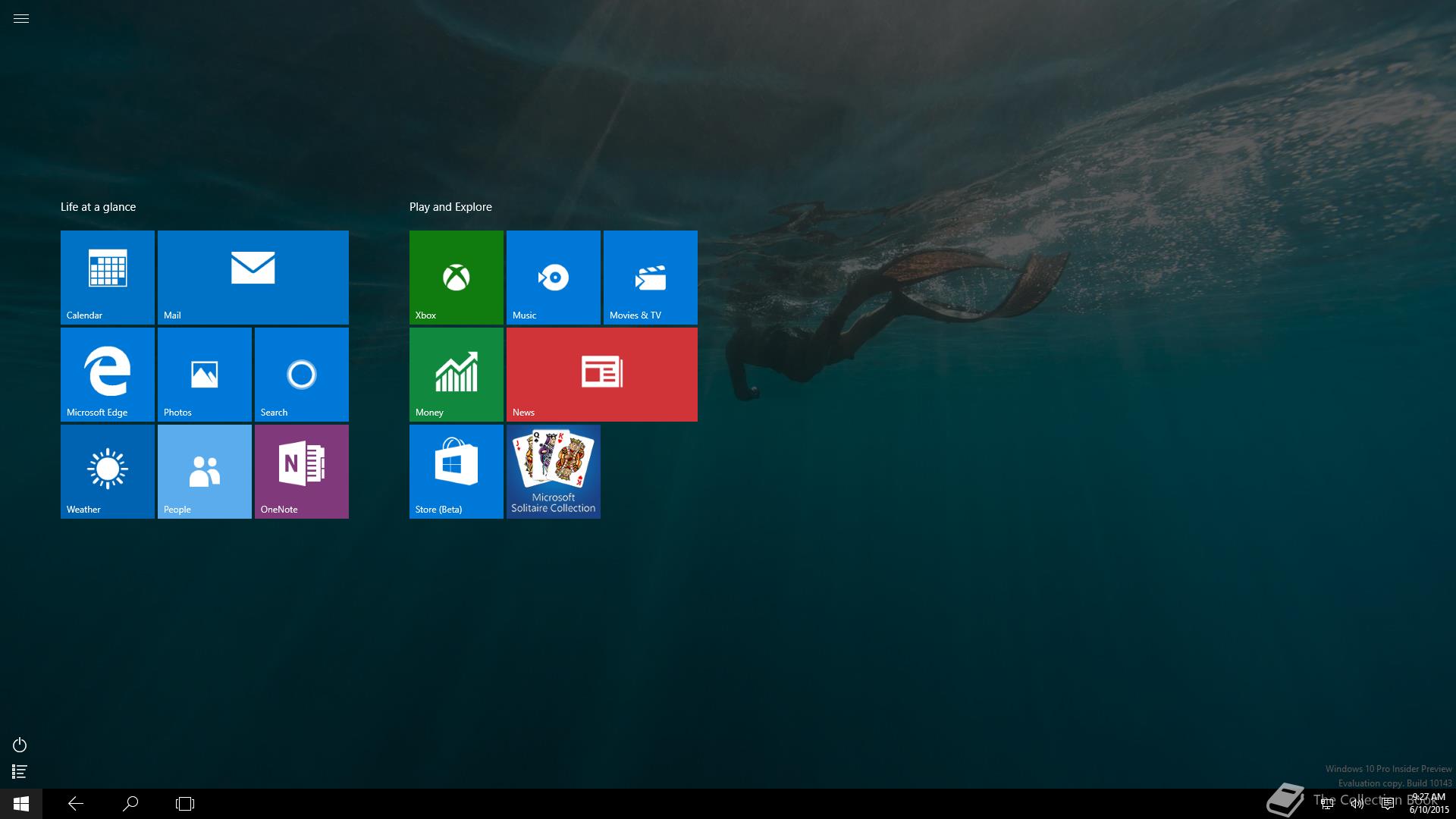The image size is (1456, 819).
Task: Launch the Cortana Search tile
Action: click(302, 375)
